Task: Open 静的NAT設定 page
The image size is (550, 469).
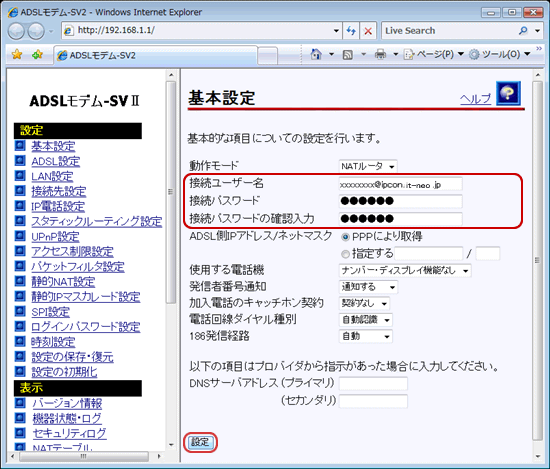Action: click(63, 281)
